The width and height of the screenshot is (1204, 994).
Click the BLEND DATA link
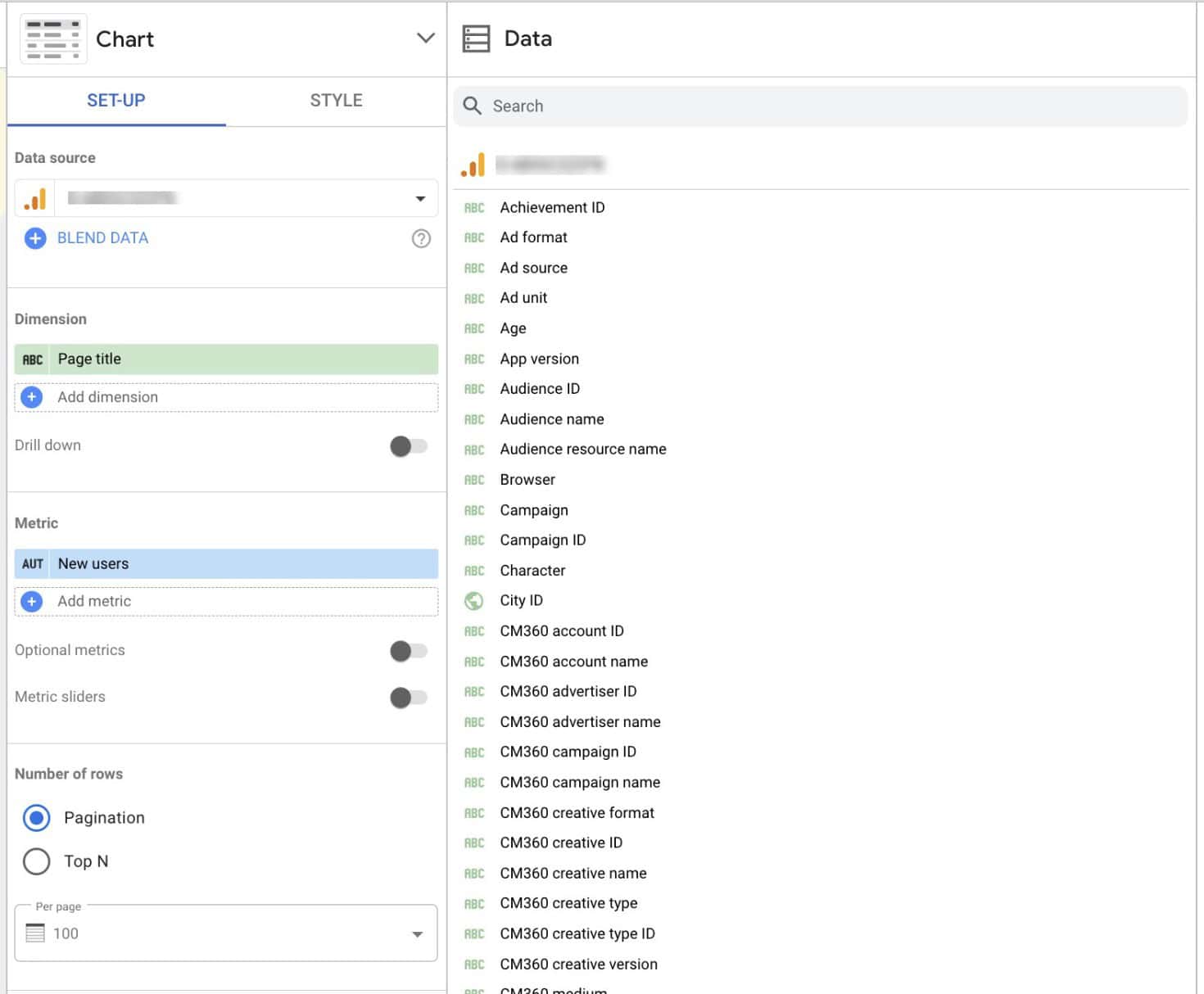point(102,238)
